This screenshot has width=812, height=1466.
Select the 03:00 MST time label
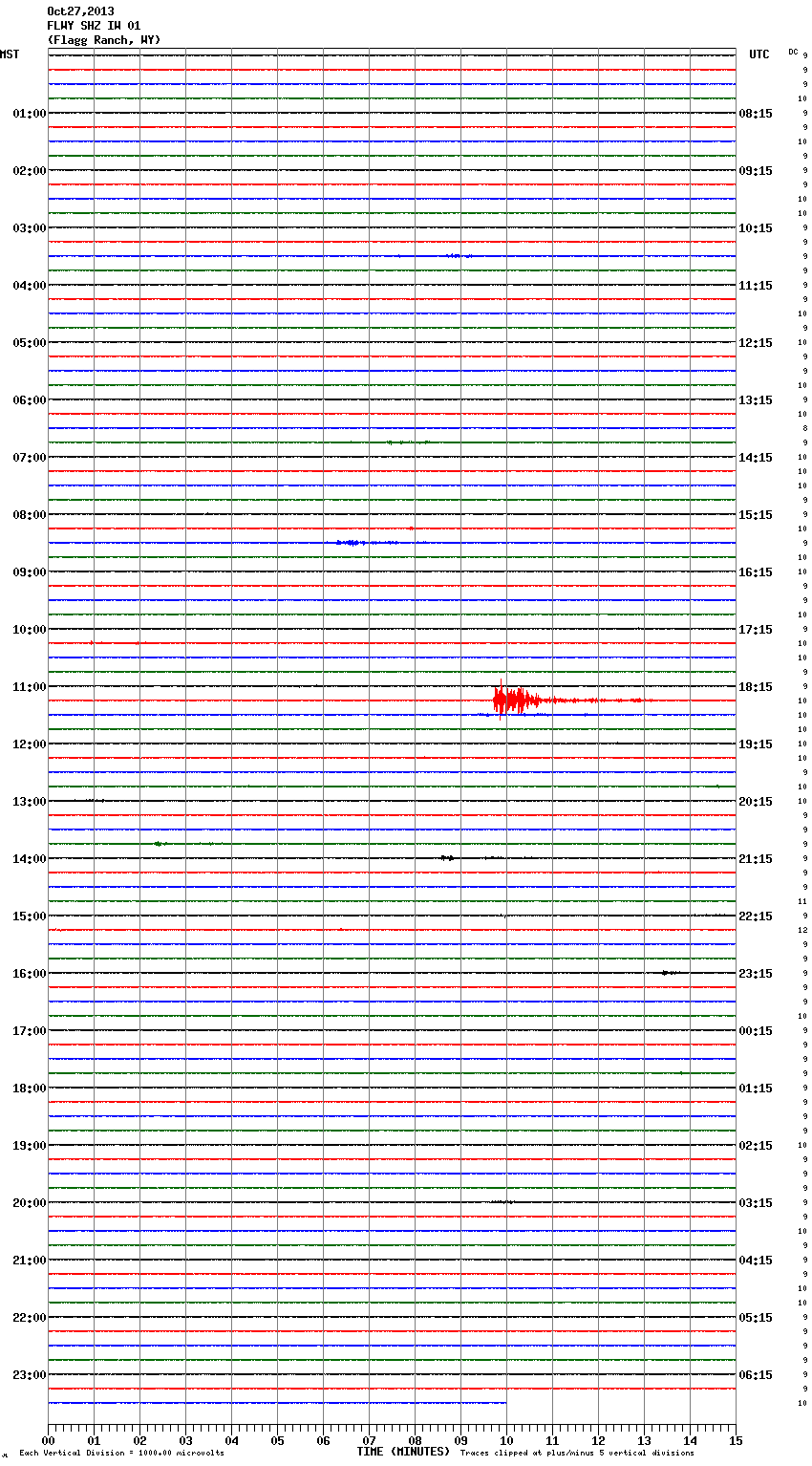click(30, 228)
